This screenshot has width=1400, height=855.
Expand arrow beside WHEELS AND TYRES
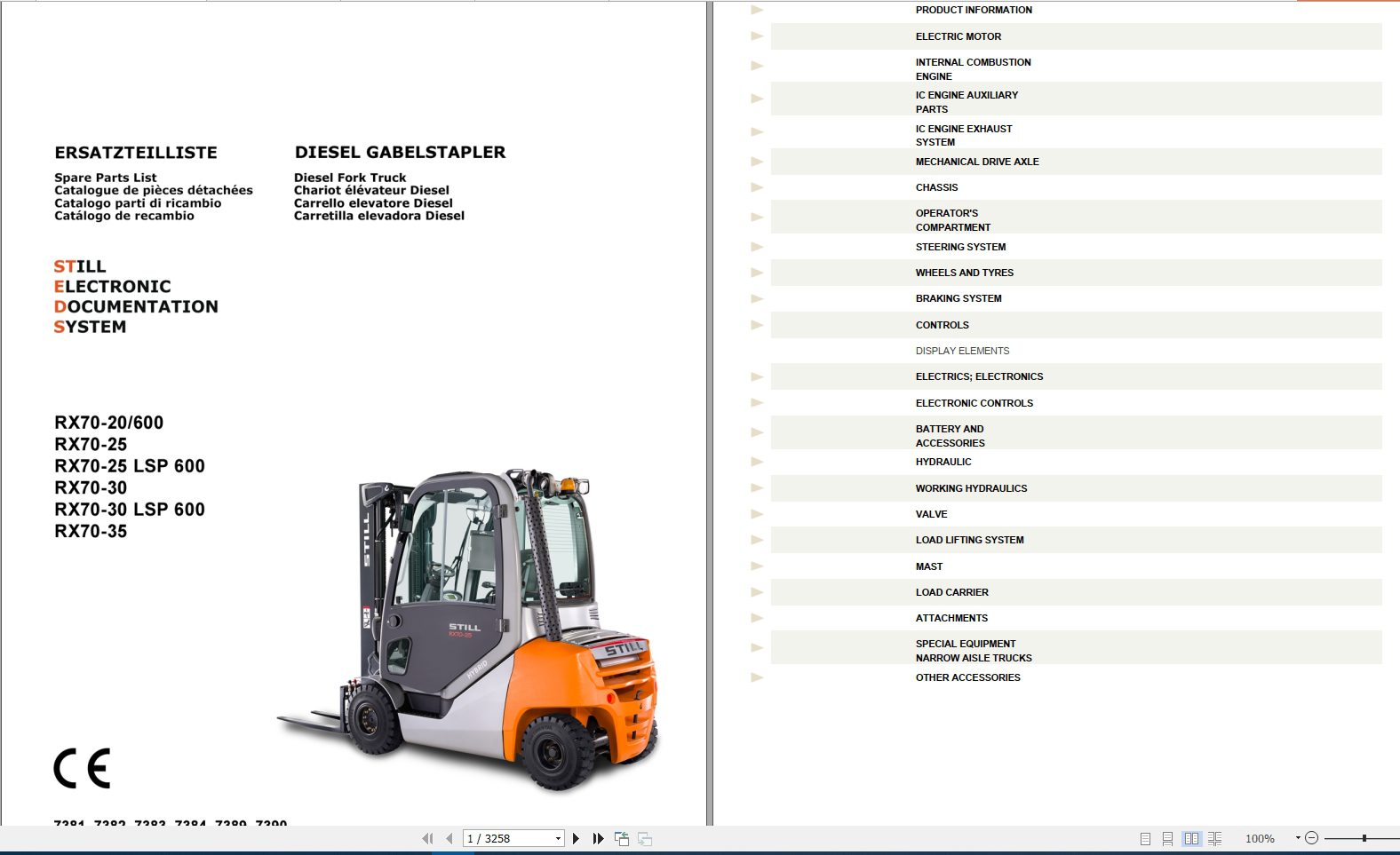(x=757, y=273)
